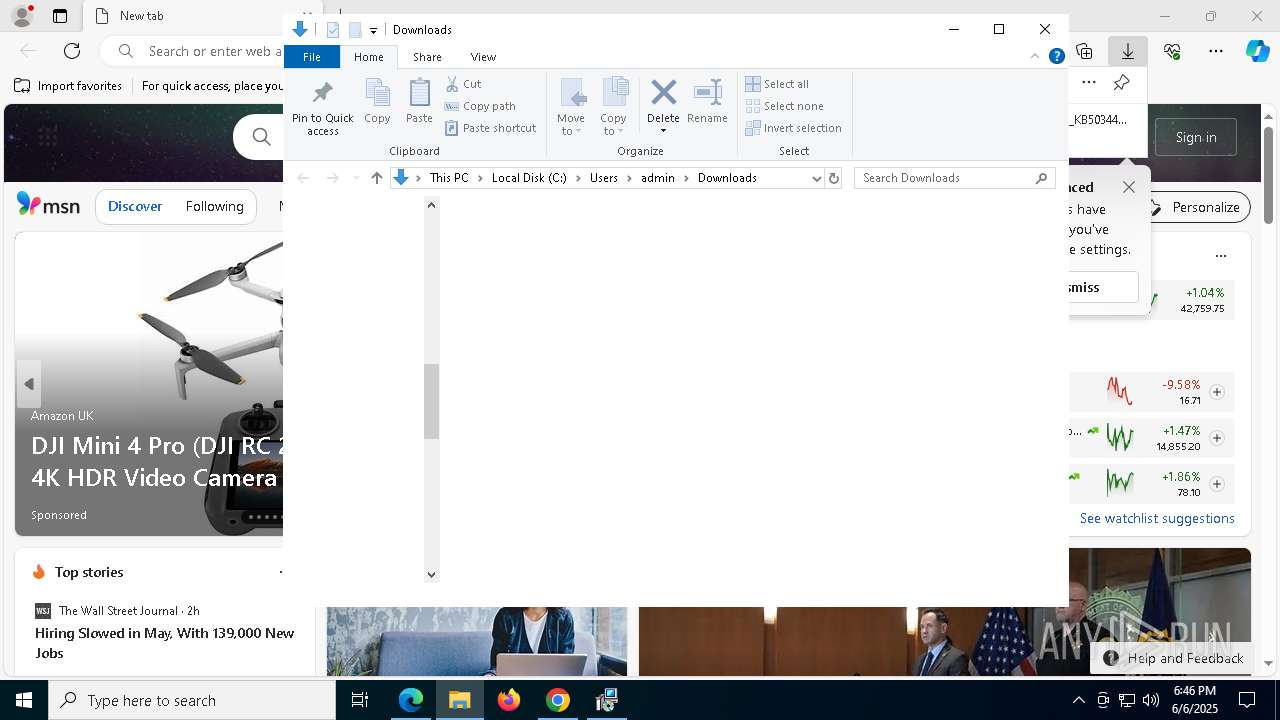This screenshot has width=1280, height=720.
Task: Click Select none in the ribbon
Action: [x=785, y=106]
